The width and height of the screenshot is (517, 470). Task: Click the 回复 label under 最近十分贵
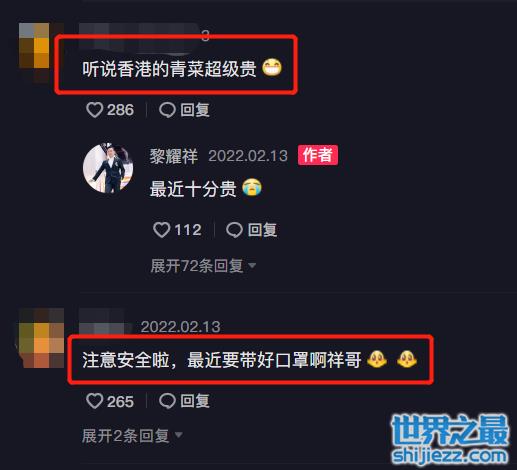pos(262,230)
